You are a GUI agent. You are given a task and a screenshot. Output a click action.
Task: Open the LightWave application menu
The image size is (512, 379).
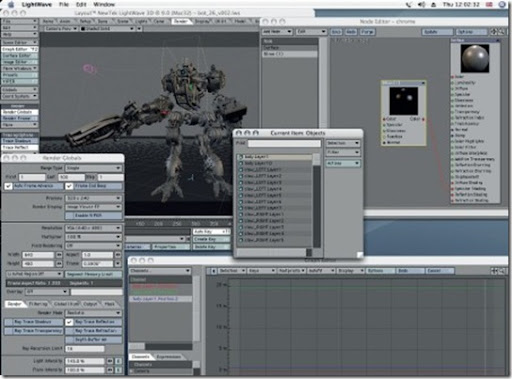click(37, 4)
